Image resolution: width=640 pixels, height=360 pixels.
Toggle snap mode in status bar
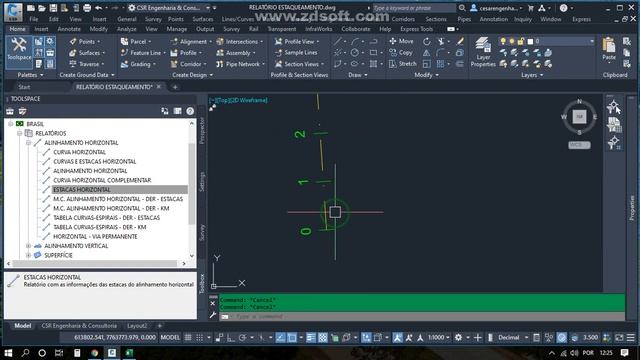[x=200, y=338]
